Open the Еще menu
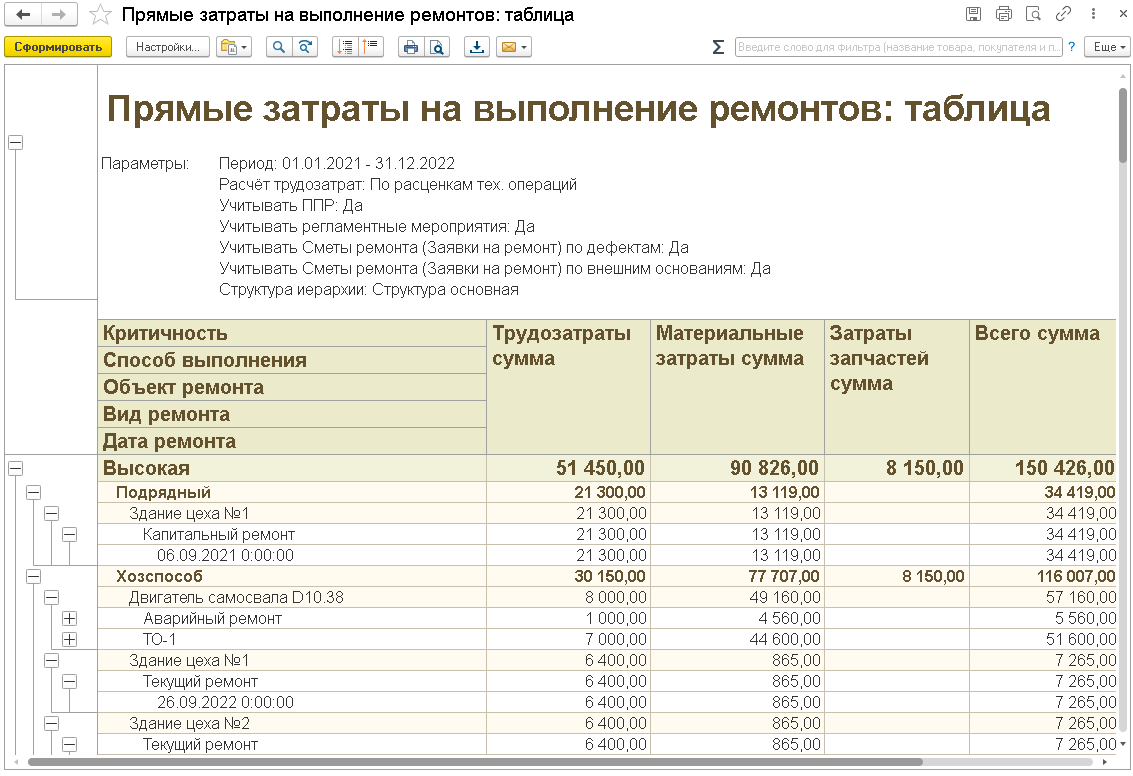 (x=1108, y=47)
